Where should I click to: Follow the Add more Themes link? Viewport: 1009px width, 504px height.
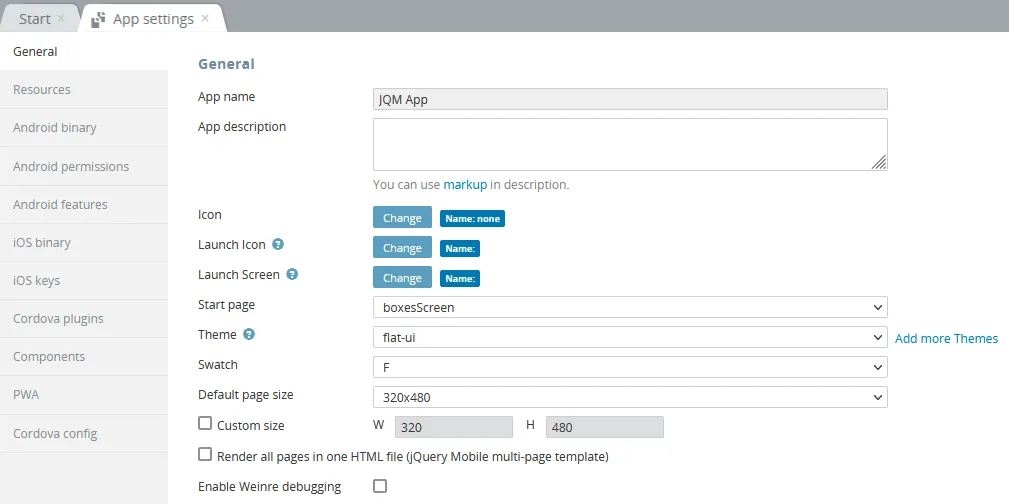[947, 338]
